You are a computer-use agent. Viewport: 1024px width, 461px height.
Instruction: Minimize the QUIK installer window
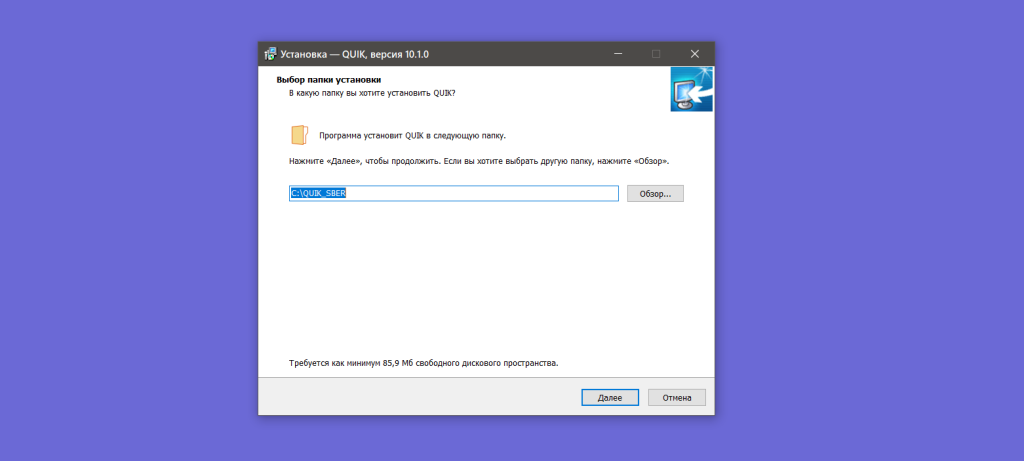click(x=618, y=54)
